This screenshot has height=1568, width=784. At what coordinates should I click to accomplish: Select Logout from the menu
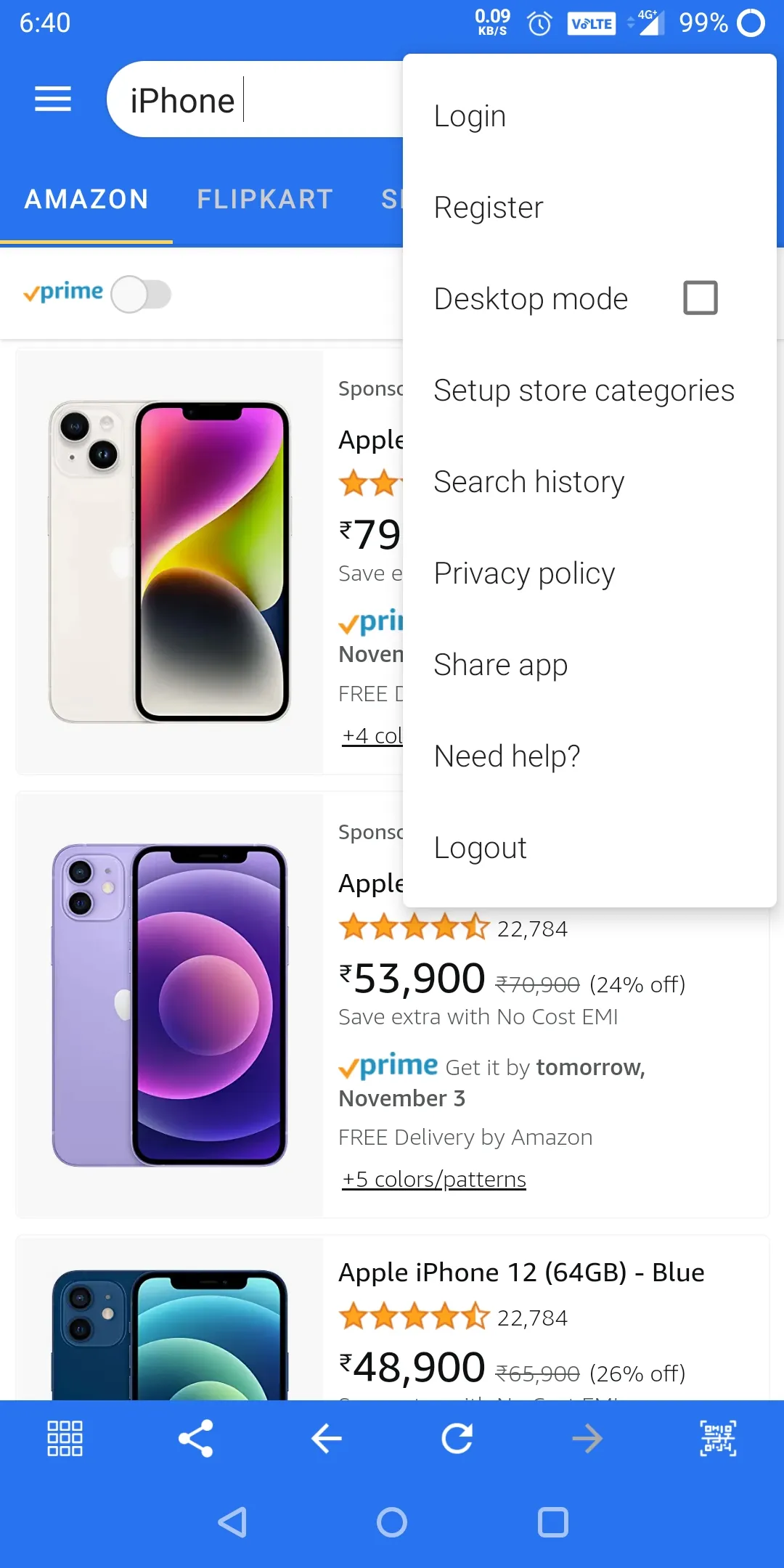point(589,848)
